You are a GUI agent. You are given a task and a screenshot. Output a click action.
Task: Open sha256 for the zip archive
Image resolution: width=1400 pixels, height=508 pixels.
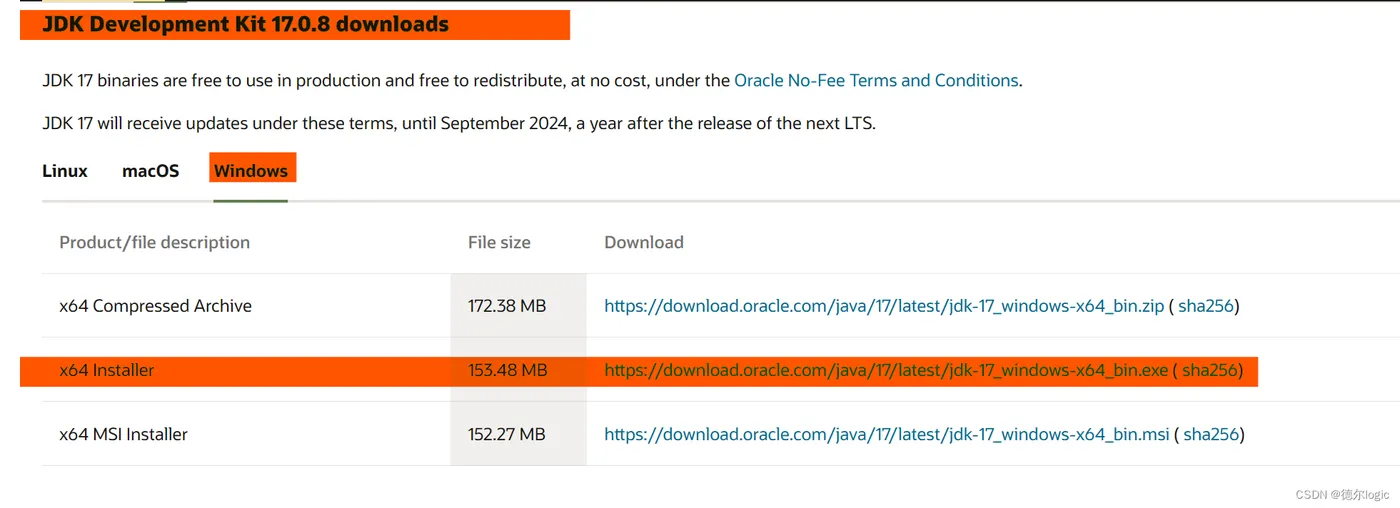tap(1206, 306)
